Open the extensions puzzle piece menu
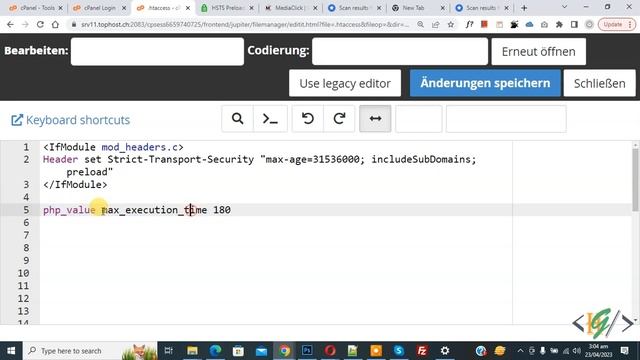The image size is (640, 360). pyautogui.click(x=559, y=24)
